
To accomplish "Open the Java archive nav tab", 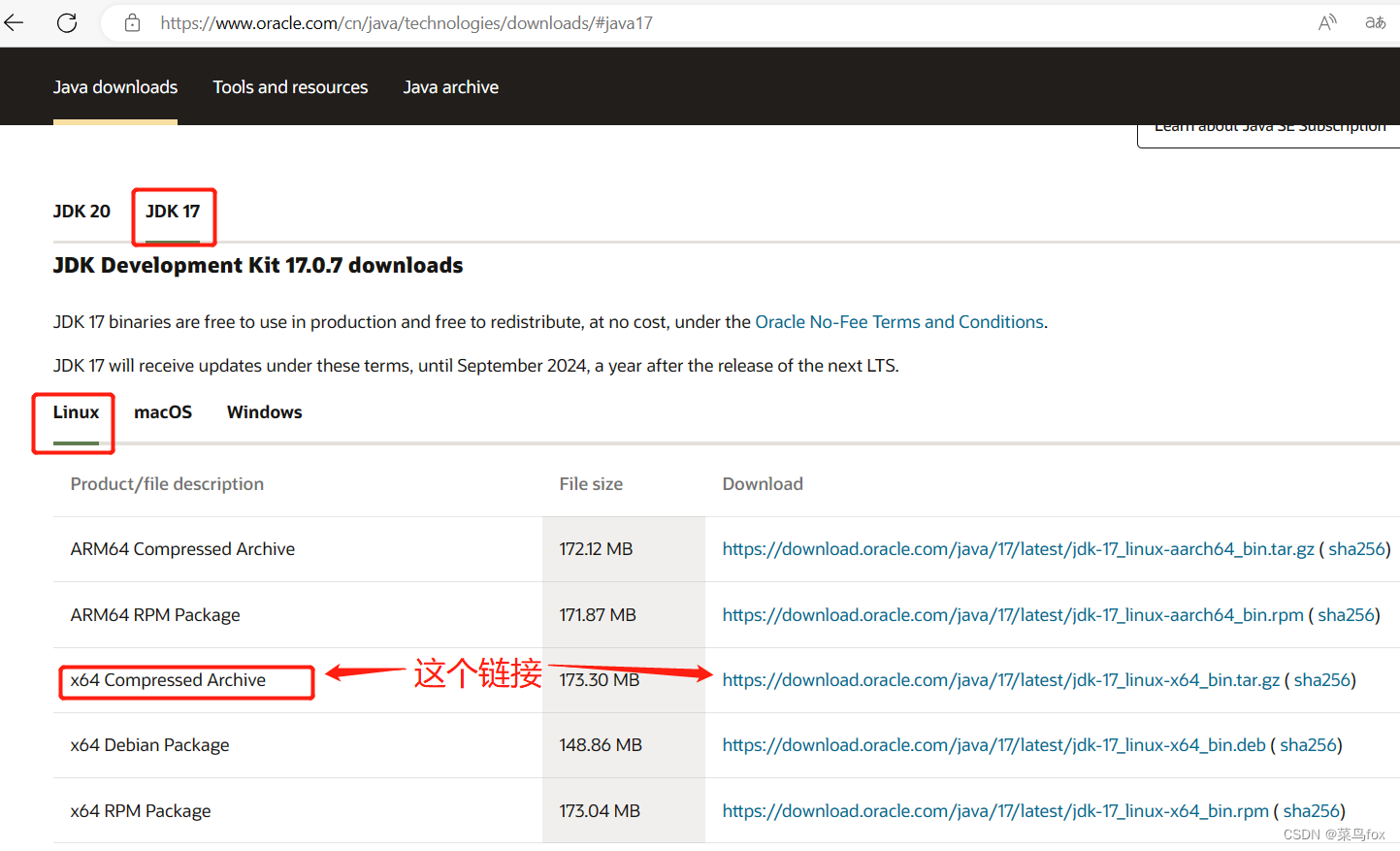I will [451, 87].
